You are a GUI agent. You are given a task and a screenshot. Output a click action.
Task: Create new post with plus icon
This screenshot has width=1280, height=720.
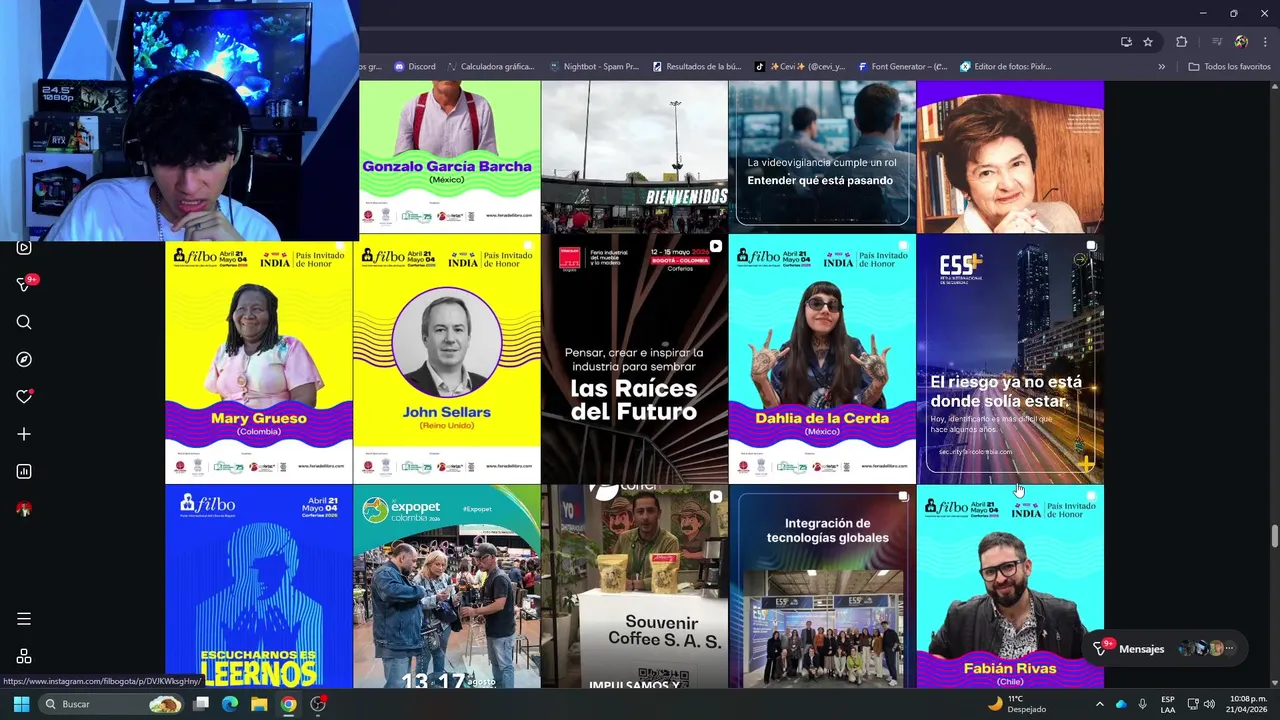point(24,434)
